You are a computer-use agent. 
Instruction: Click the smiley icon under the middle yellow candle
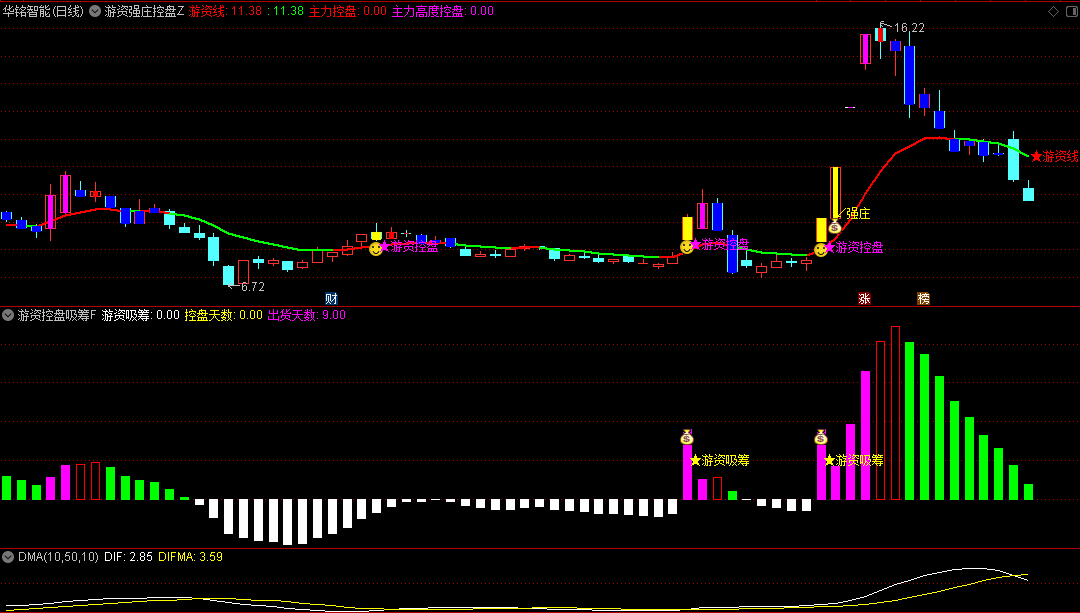[687, 247]
